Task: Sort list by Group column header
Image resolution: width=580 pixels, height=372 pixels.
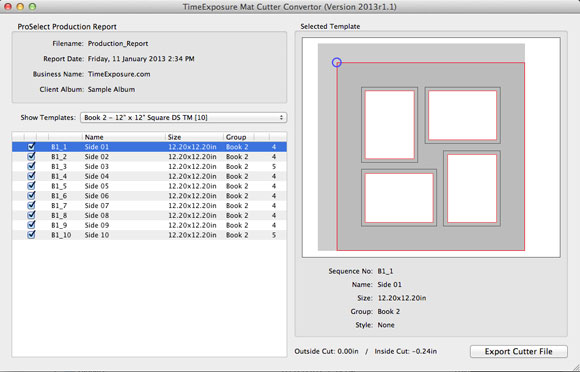Action: click(x=239, y=137)
